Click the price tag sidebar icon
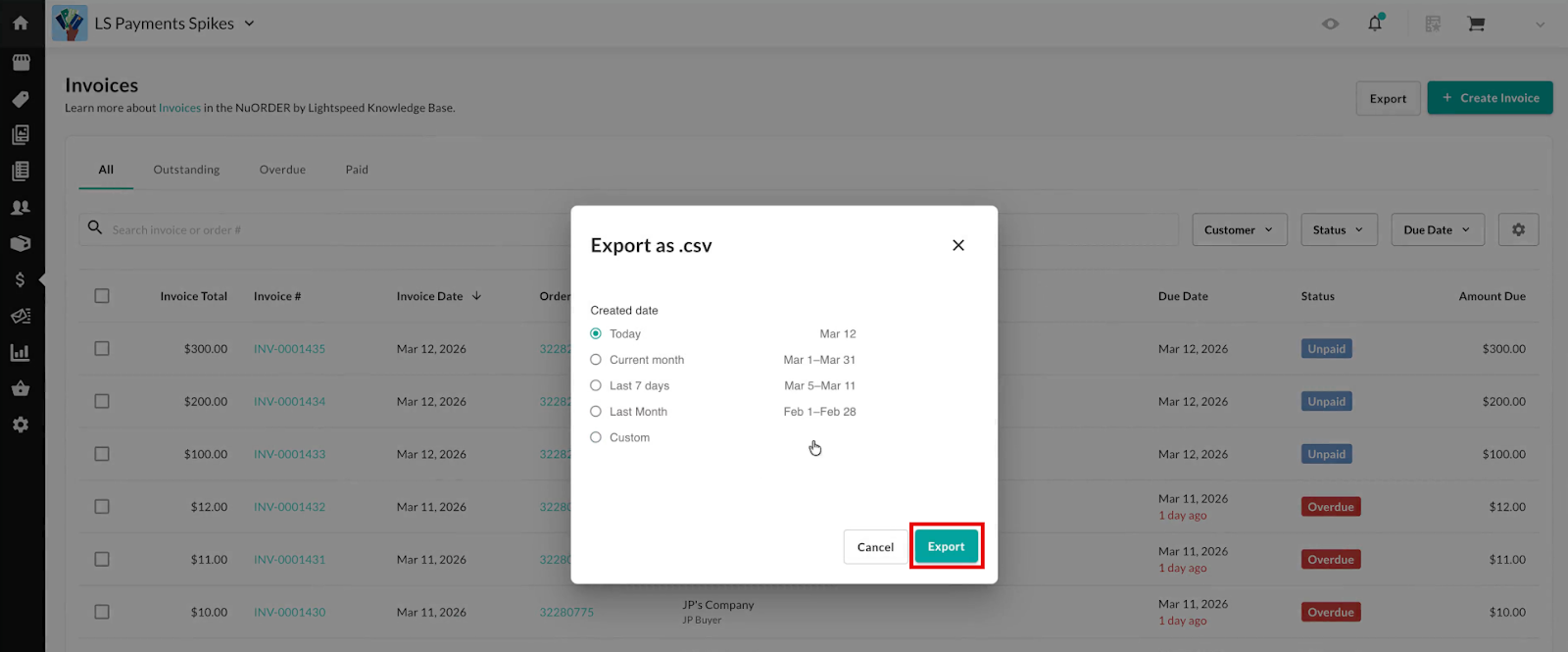Viewport: 1568px width, 652px height. coord(21,99)
